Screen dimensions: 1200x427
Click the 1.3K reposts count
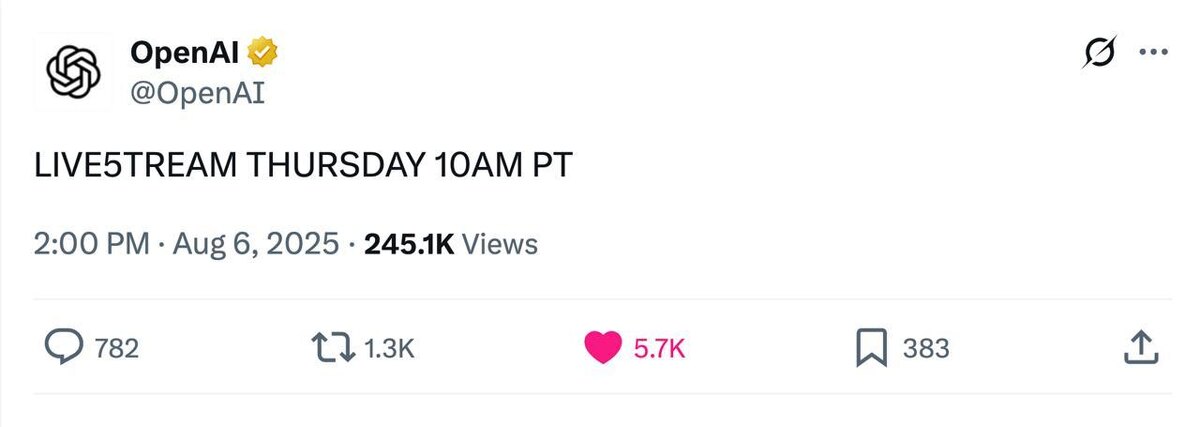pos(389,348)
